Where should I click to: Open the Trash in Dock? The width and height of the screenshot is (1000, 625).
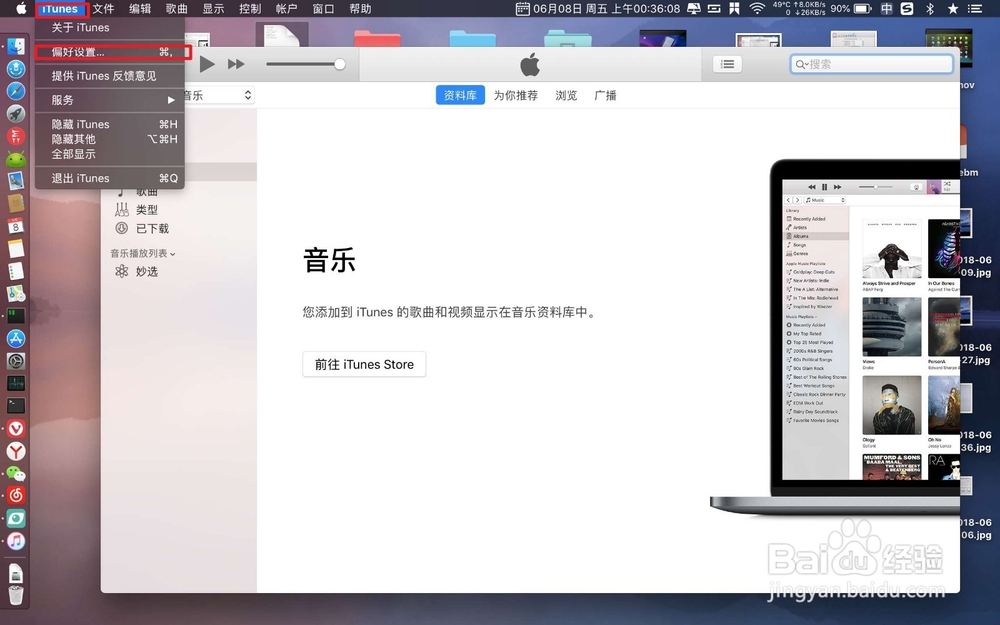(x=16, y=595)
